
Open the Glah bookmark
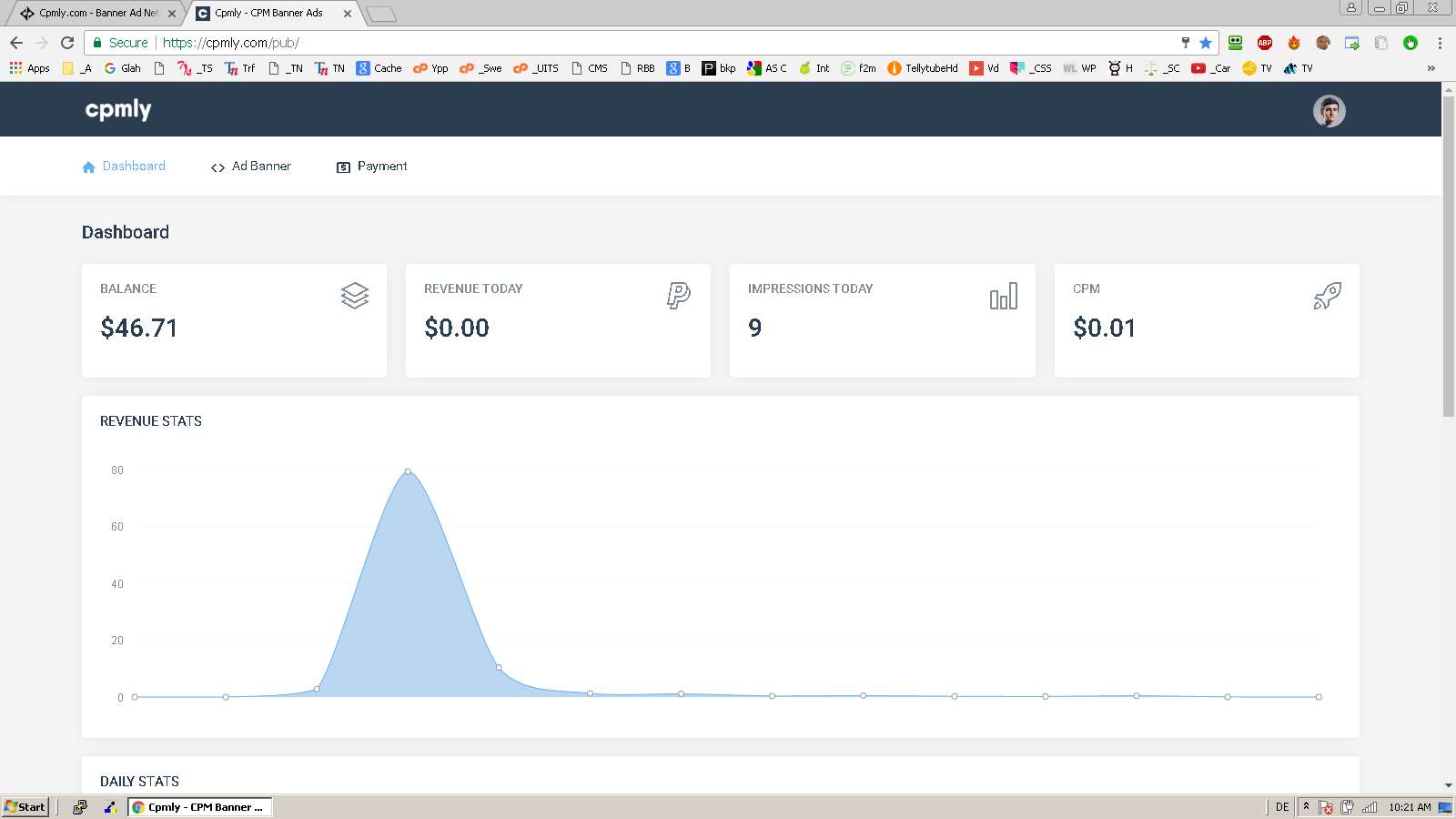click(123, 68)
